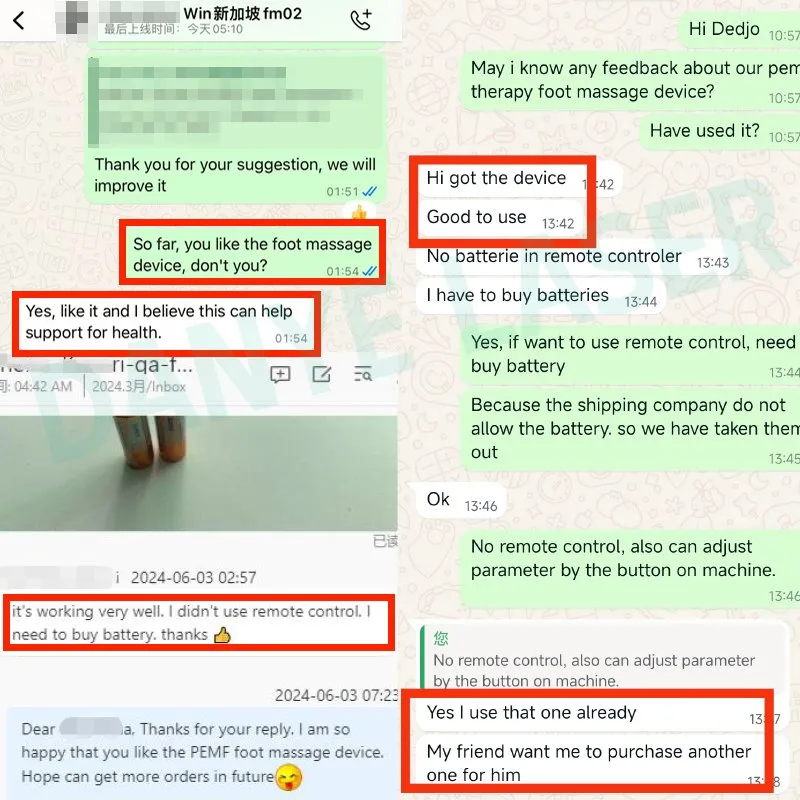The image size is (800, 800).
Task: Open the Win新加坡 fm02 contact title
Action: (x=242, y=13)
